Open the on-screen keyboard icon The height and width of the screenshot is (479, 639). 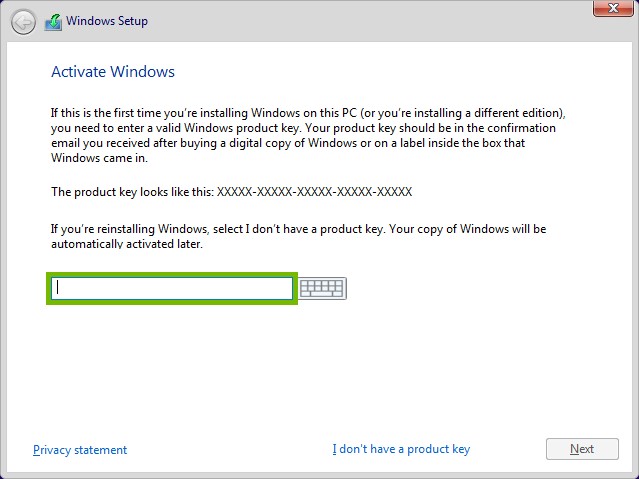[323, 288]
